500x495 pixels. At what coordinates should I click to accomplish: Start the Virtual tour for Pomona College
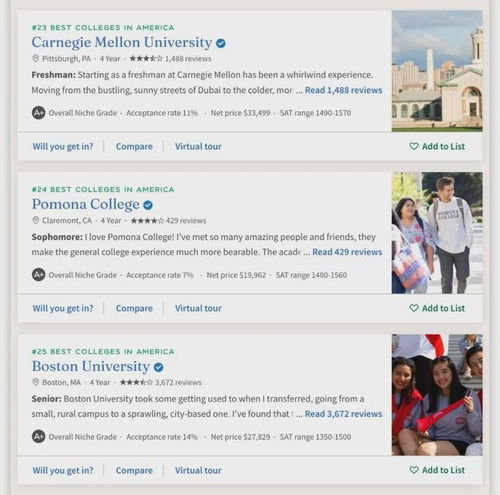[198, 308]
